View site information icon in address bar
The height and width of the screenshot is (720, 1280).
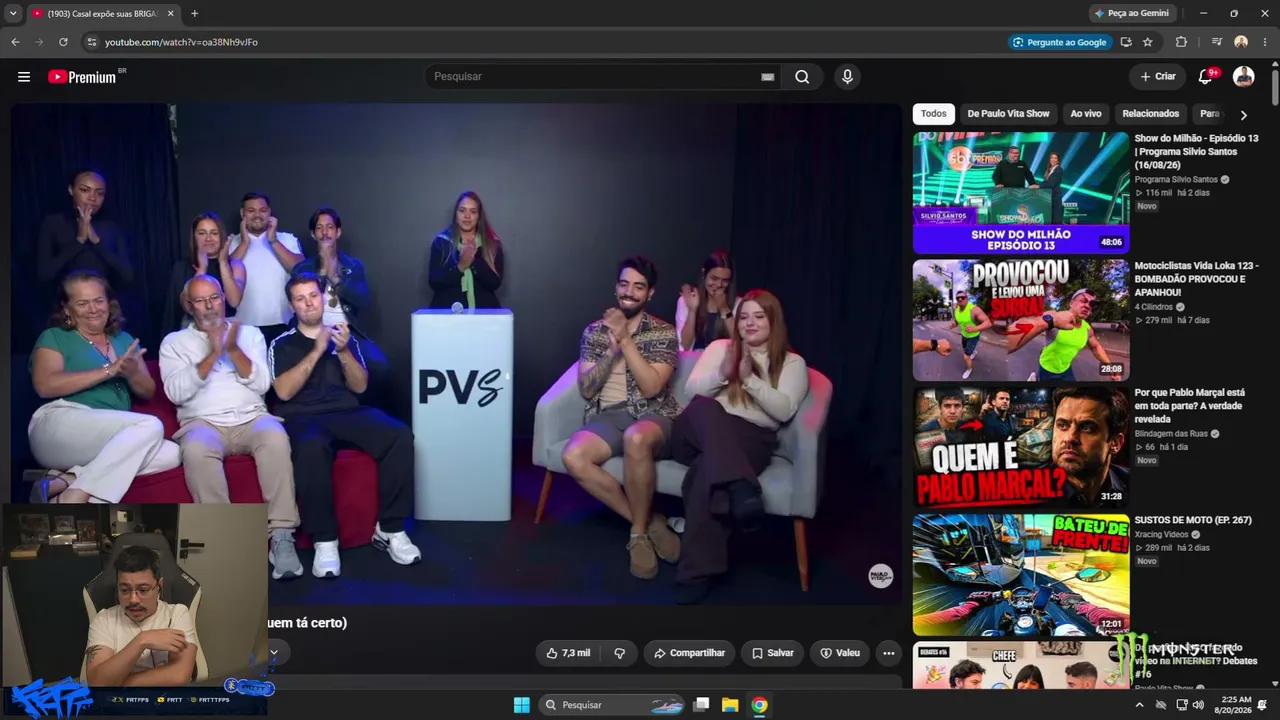(x=91, y=42)
